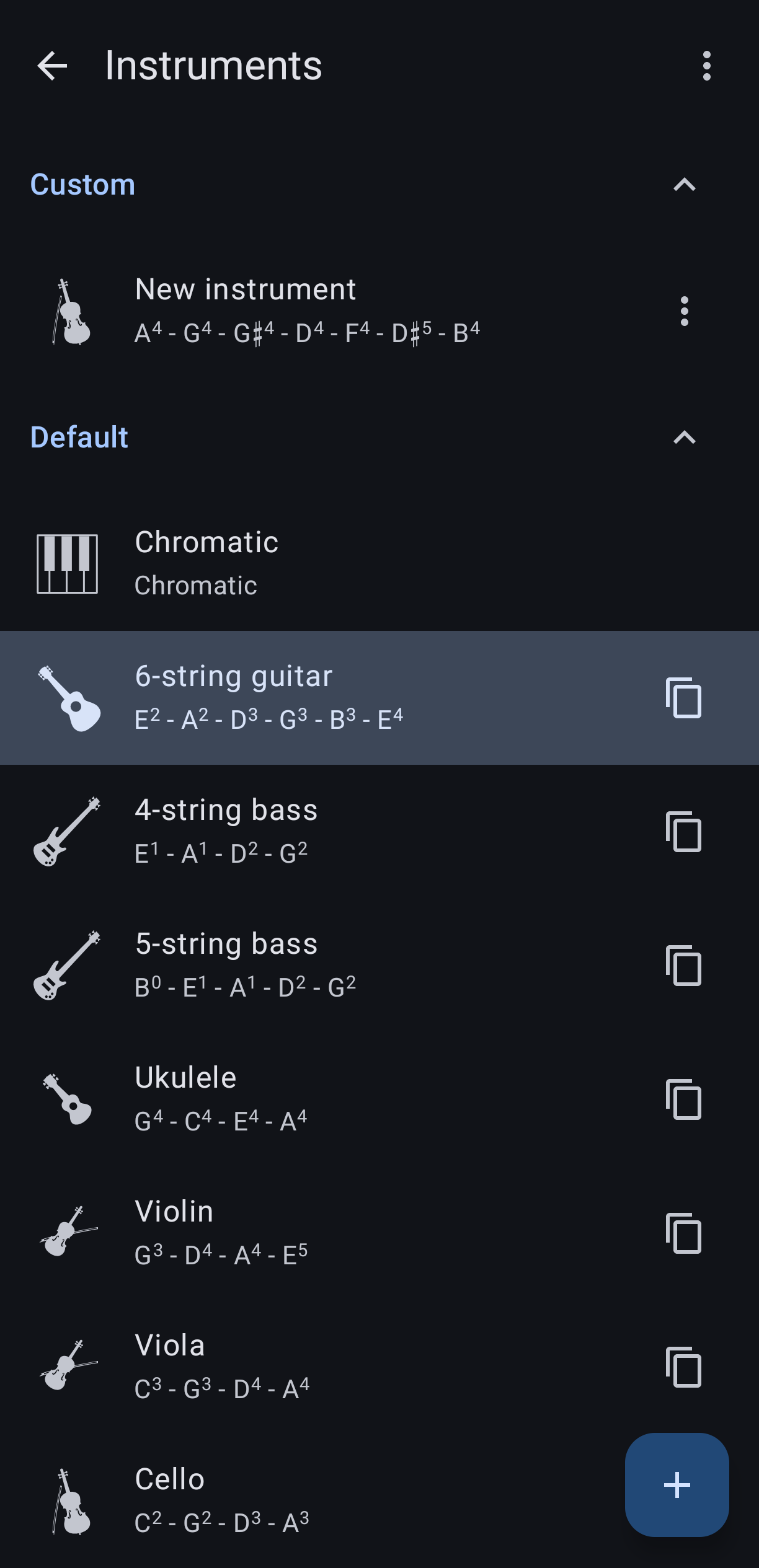Tap the Custom section header
The height and width of the screenshot is (1568, 759).
click(83, 185)
